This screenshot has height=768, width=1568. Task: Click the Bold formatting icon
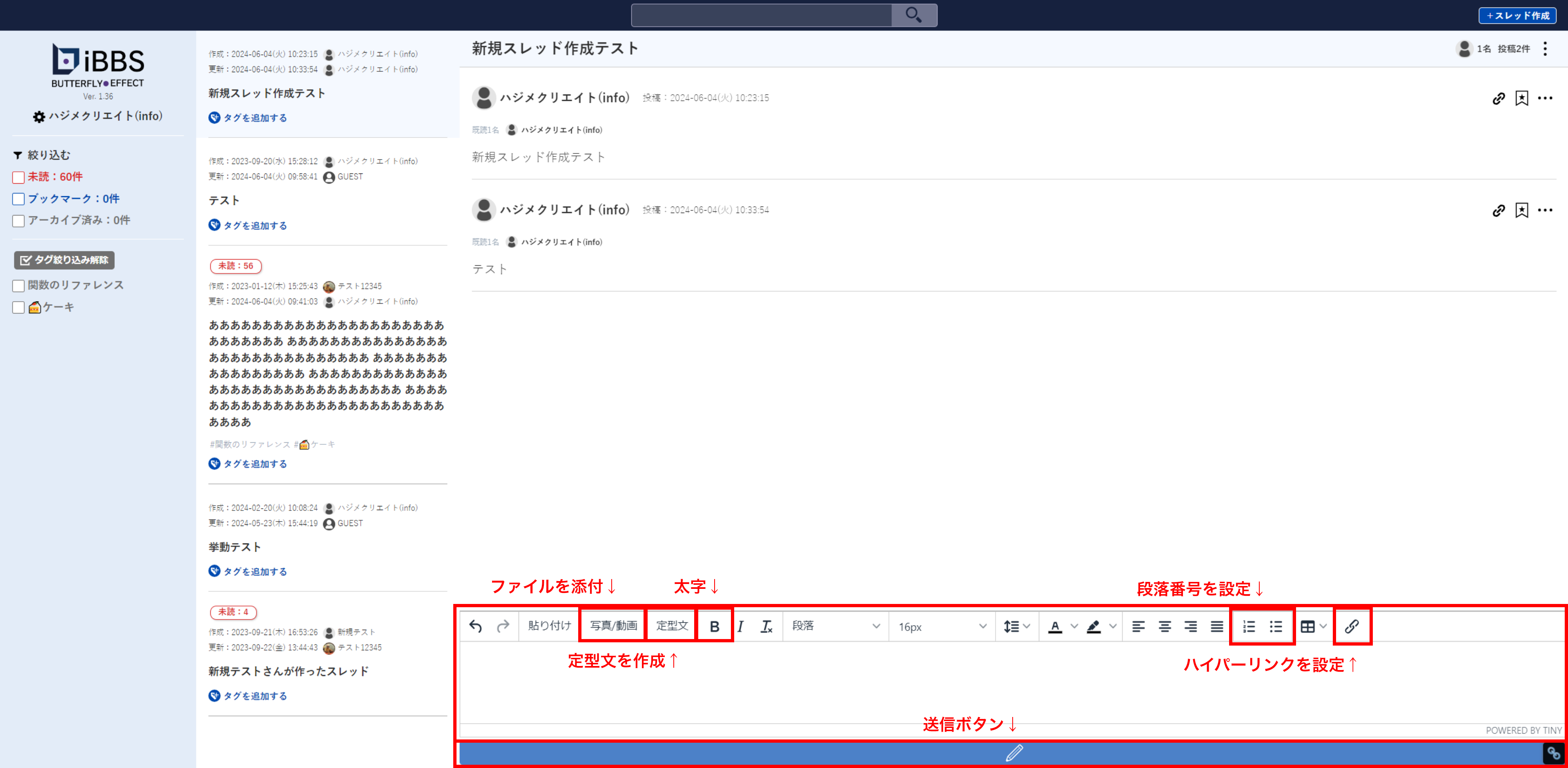(715, 626)
